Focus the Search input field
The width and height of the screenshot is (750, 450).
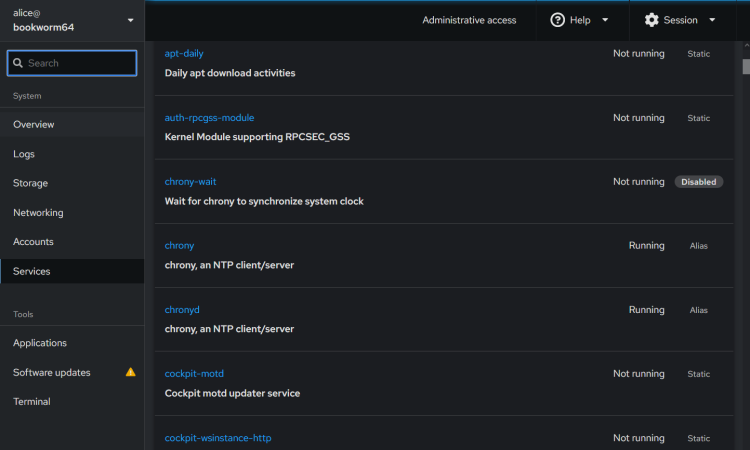pyautogui.click(x=72, y=63)
